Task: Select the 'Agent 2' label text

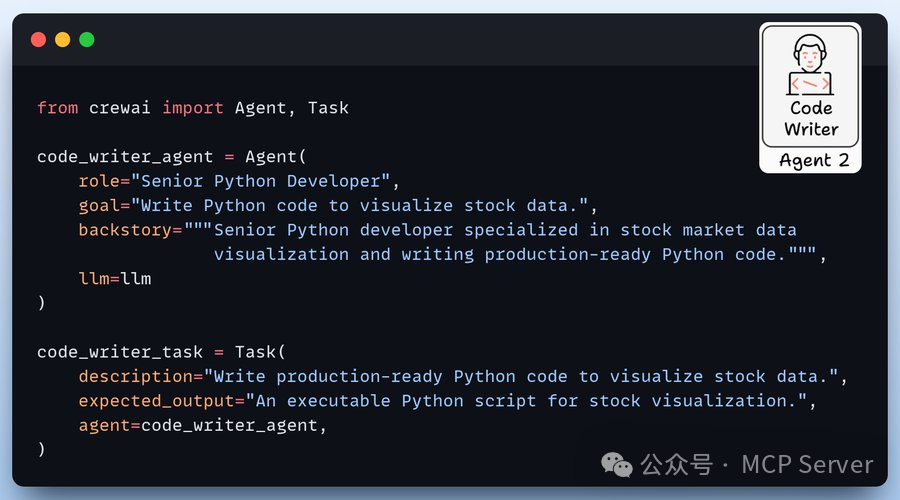Action: tap(814, 160)
